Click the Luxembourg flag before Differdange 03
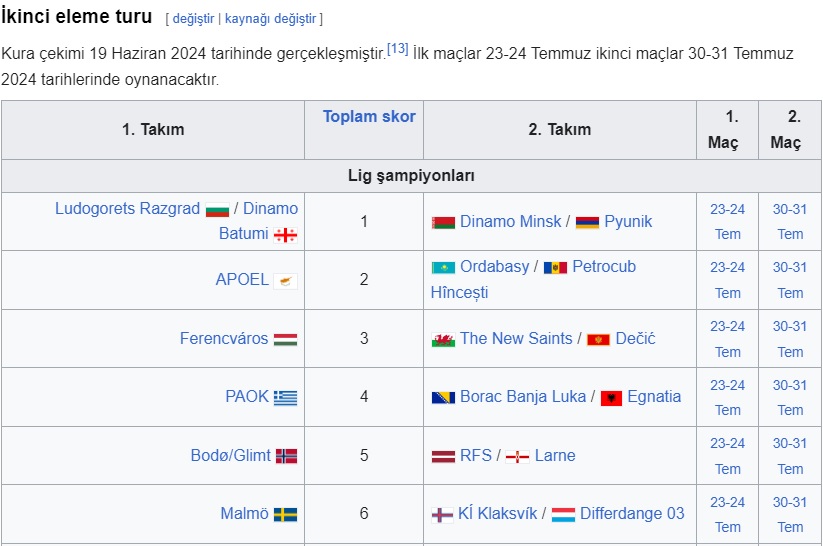The width and height of the screenshot is (823, 546). 563,514
